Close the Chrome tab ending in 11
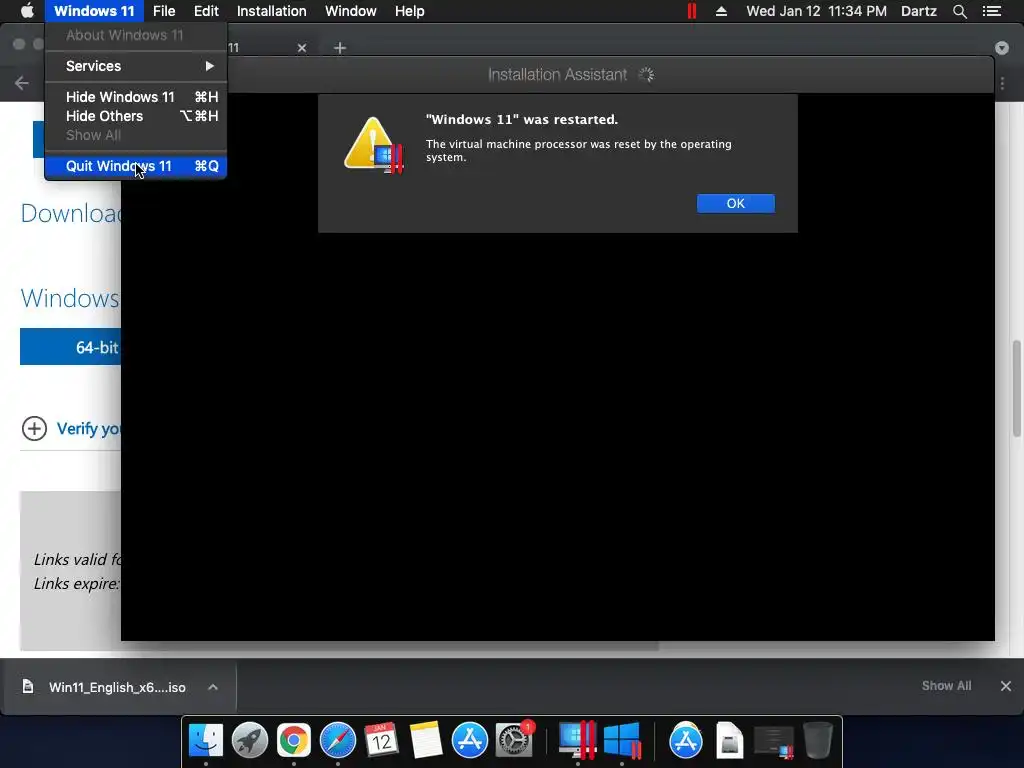The height and width of the screenshot is (768, 1024). (302, 48)
